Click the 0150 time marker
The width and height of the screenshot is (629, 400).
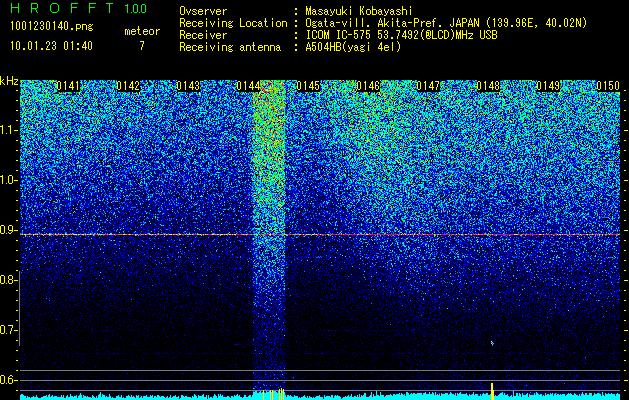pos(608,86)
